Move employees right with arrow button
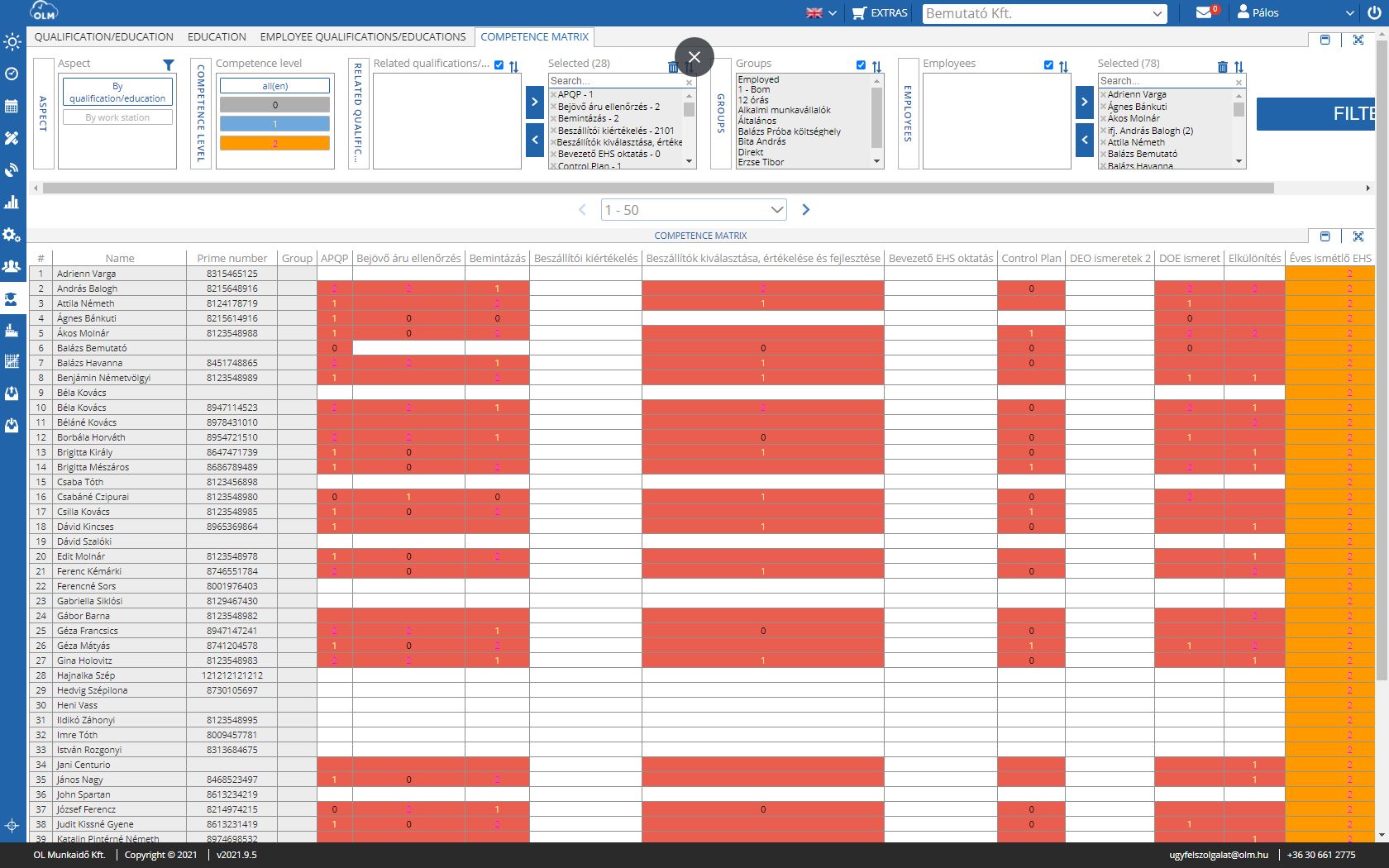 point(1085,103)
